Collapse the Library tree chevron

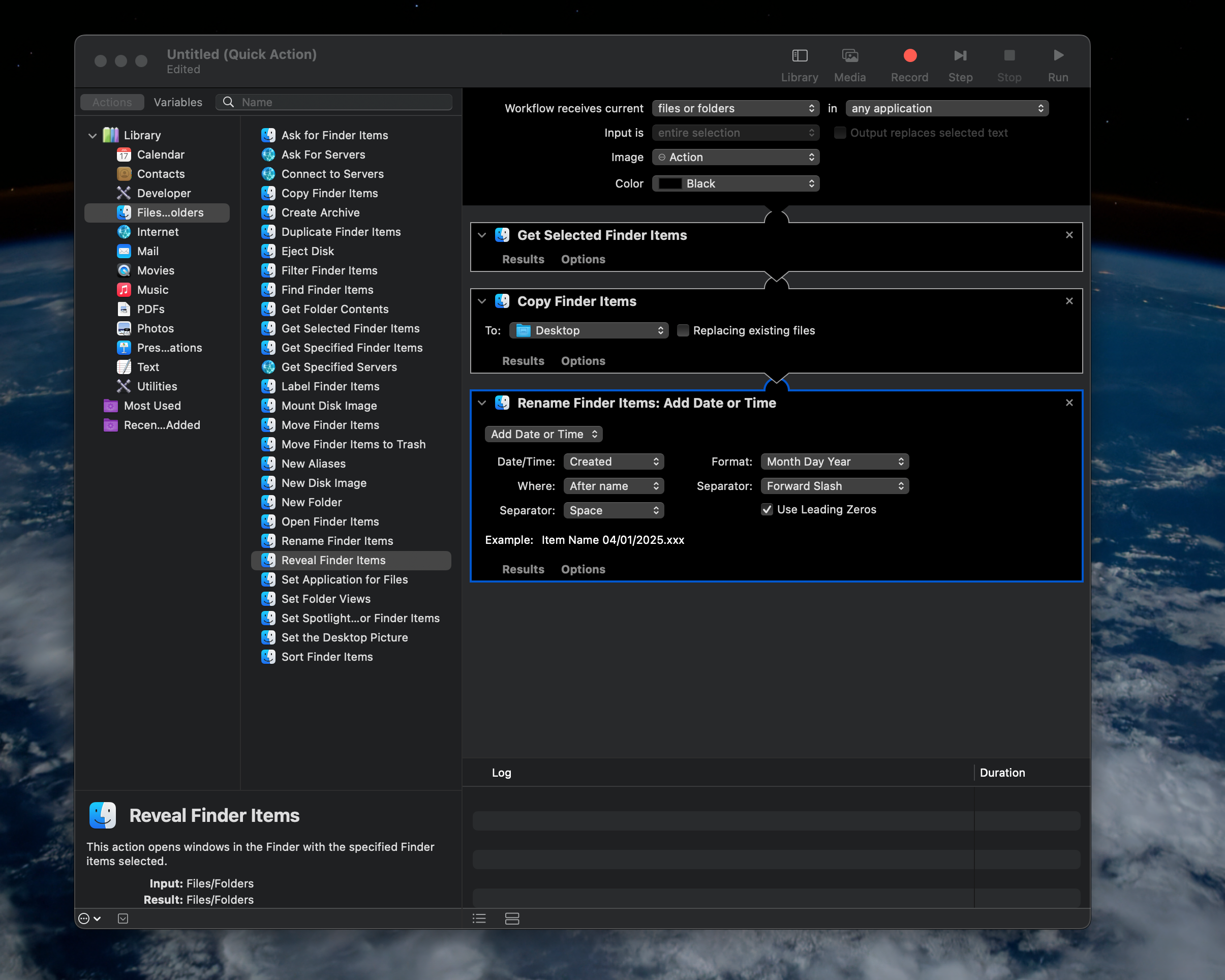[x=93, y=135]
